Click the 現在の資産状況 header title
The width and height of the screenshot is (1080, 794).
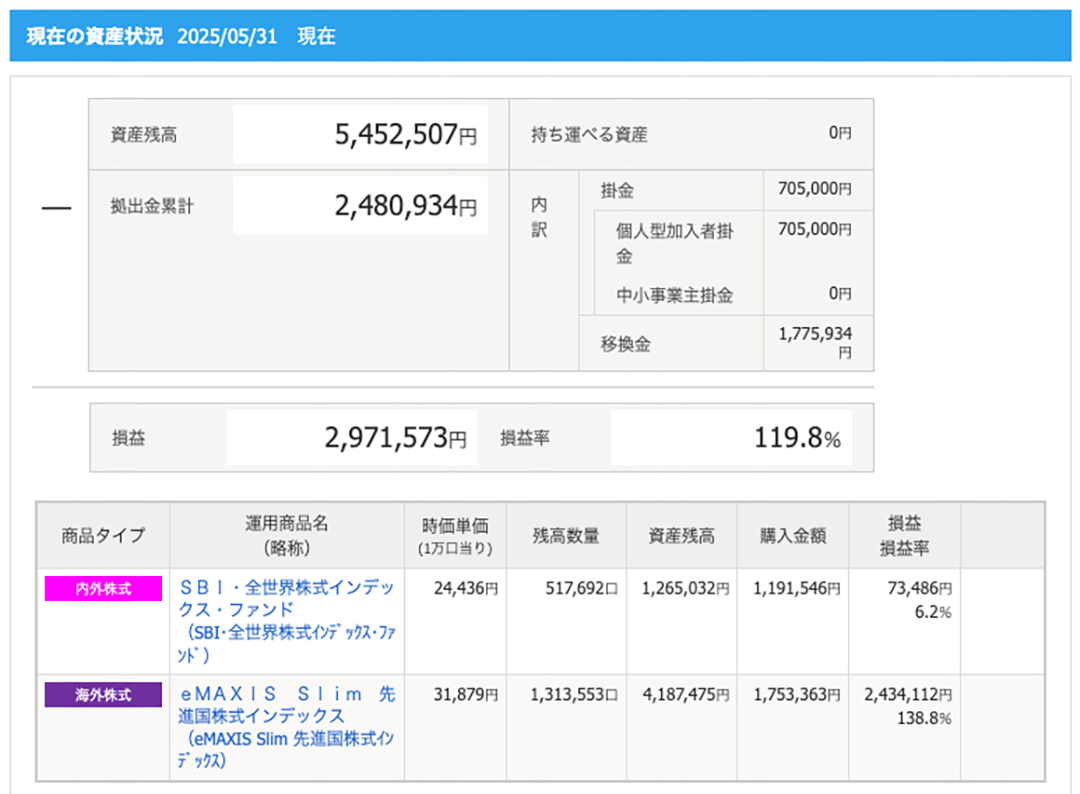[95, 36]
